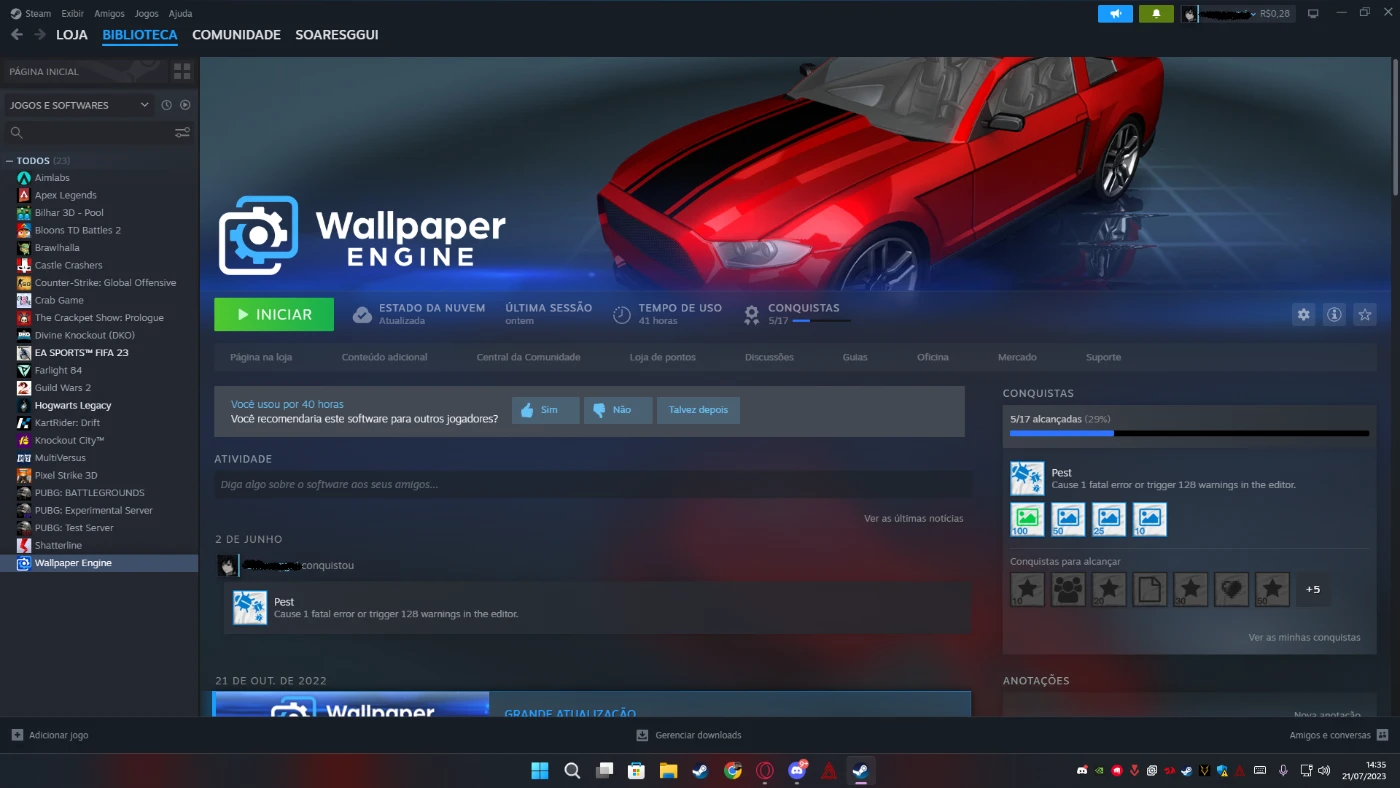
Task: Open Ver as últimas notícias
Action: pos(914,518)
